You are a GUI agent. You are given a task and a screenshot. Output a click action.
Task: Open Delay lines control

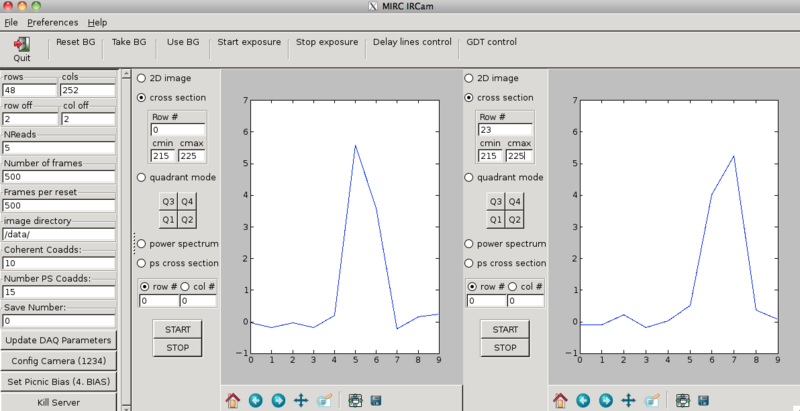[x=412, y=42]
